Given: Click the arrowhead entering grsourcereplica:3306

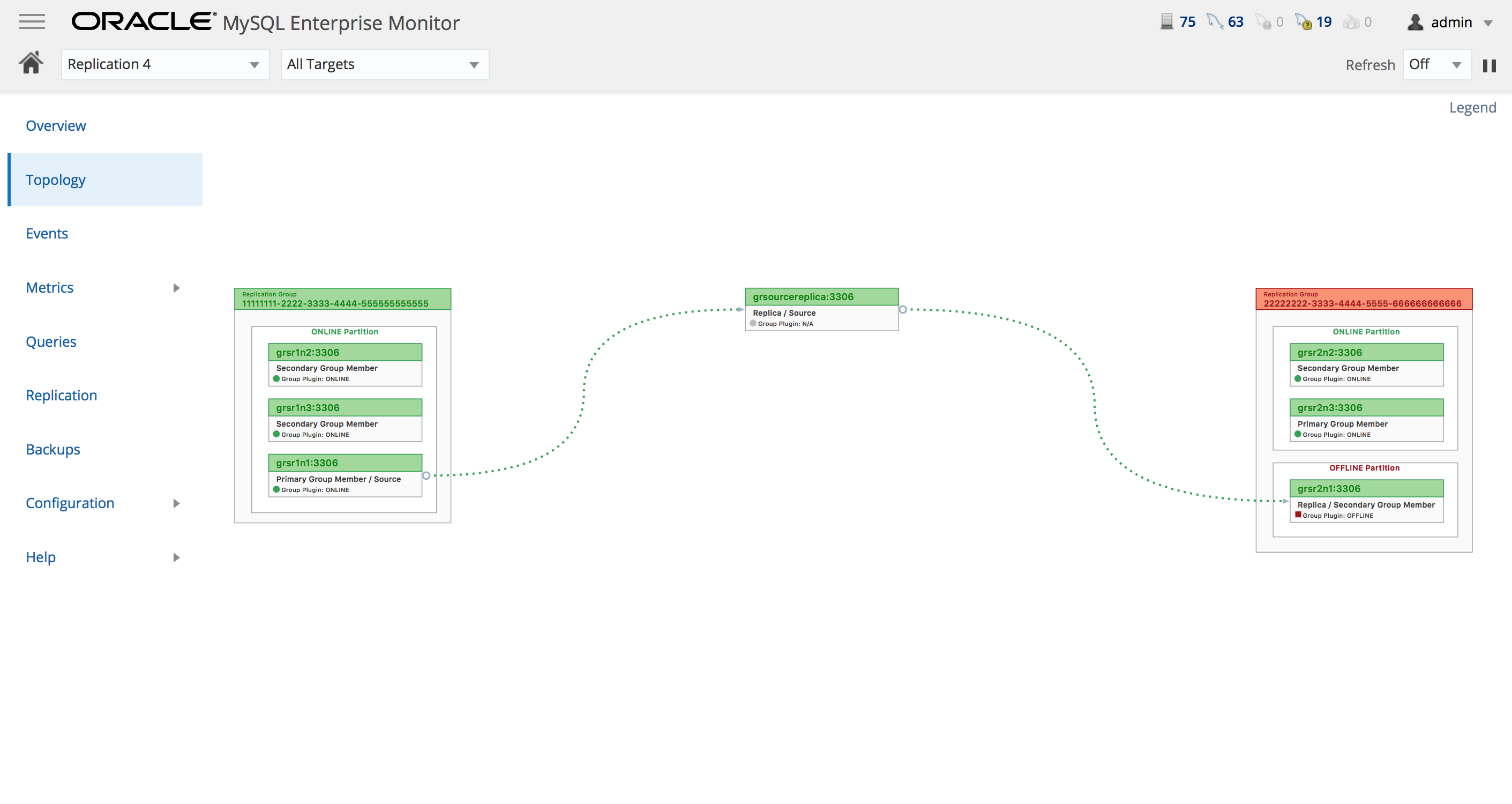Looking at the screenshot, I should [741, 309].
